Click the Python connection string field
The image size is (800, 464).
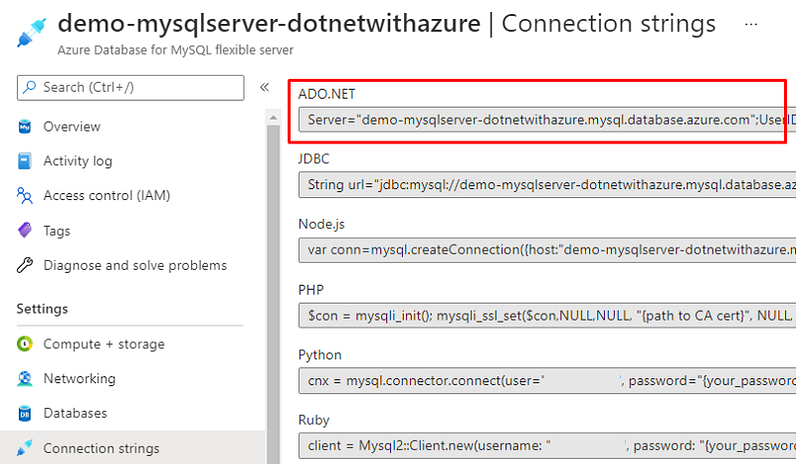(x=547, y=380)
